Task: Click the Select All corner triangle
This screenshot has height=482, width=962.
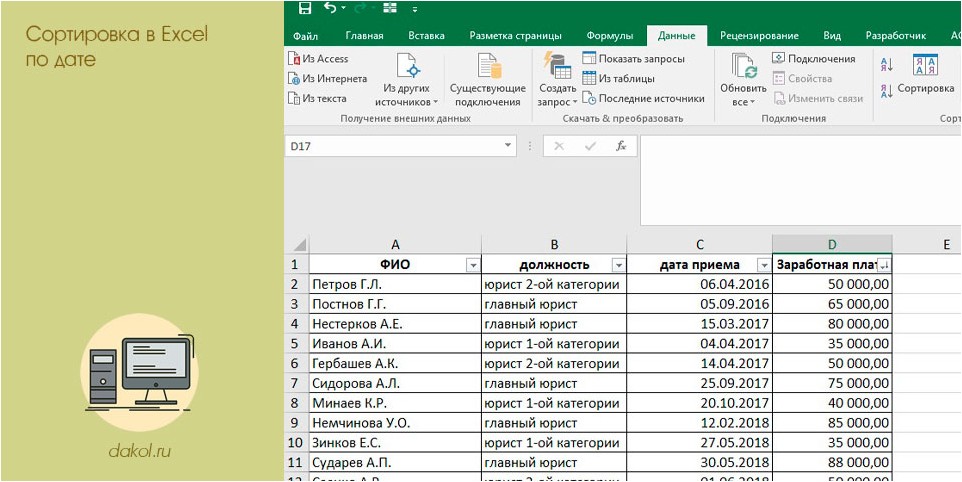Action: 299,245
